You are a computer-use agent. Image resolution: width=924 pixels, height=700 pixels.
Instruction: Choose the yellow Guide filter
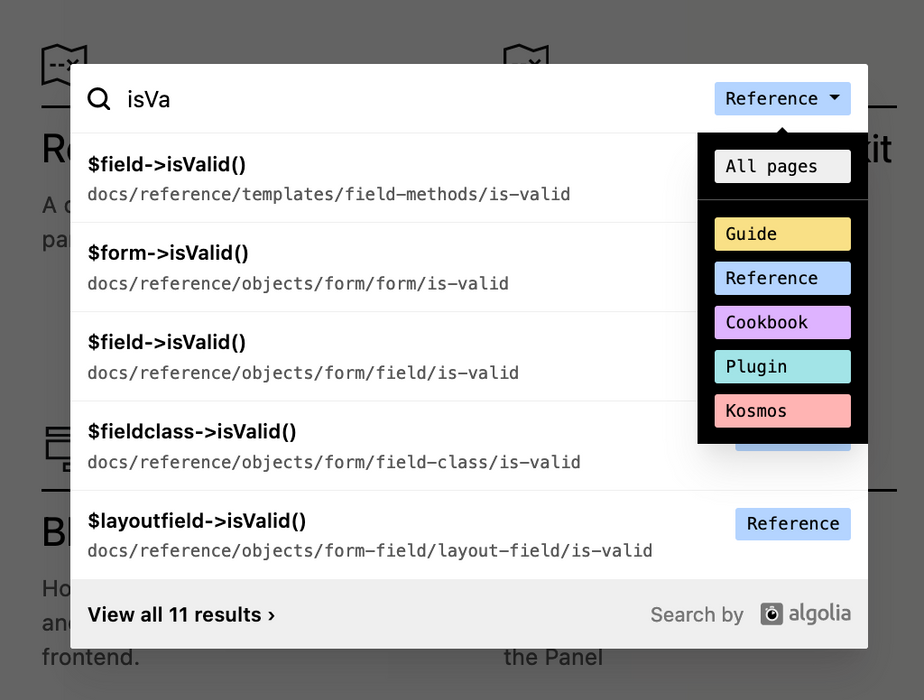[782, 234]
